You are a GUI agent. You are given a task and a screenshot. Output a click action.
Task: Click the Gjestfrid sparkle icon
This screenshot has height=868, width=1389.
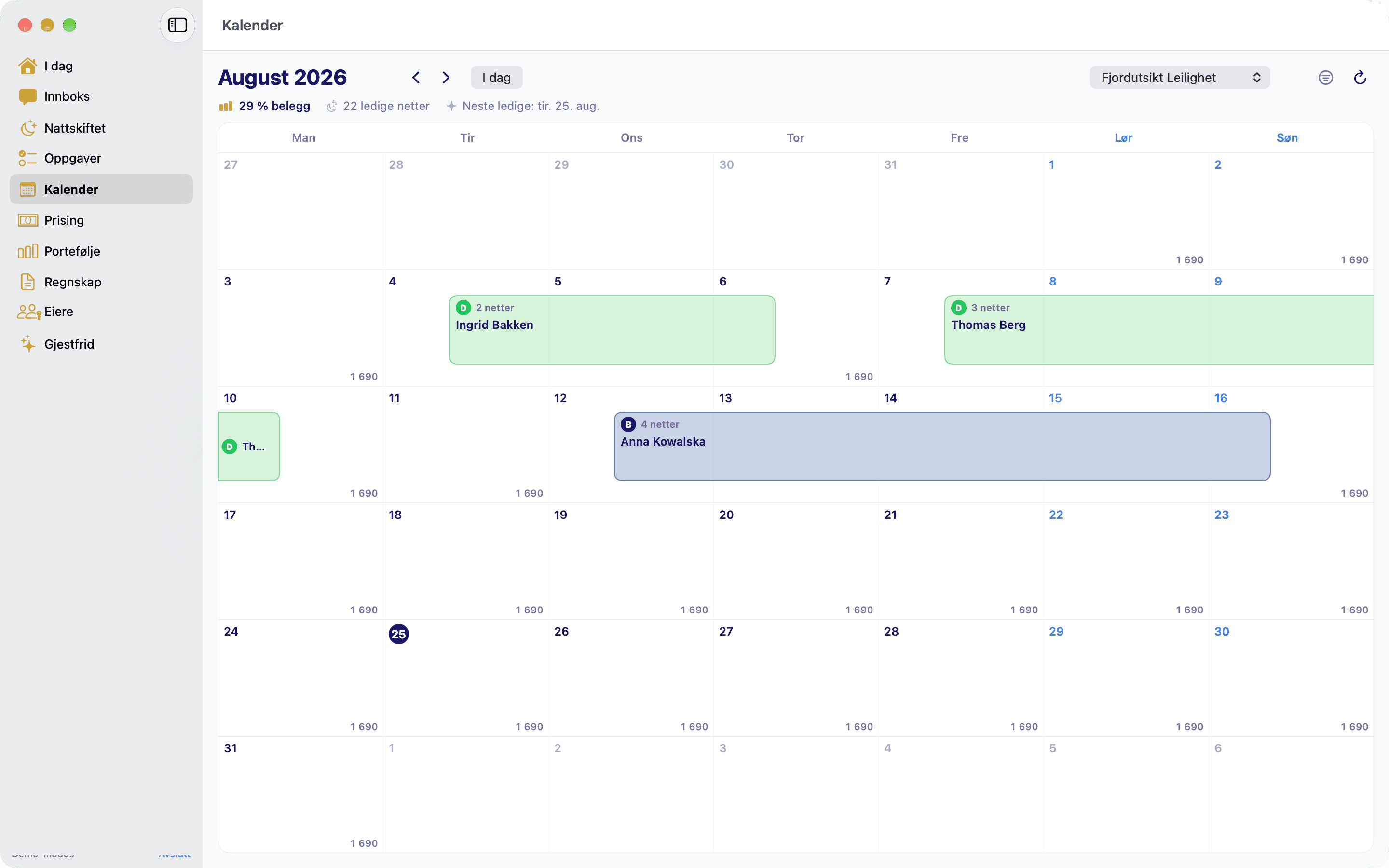(27, 344)
